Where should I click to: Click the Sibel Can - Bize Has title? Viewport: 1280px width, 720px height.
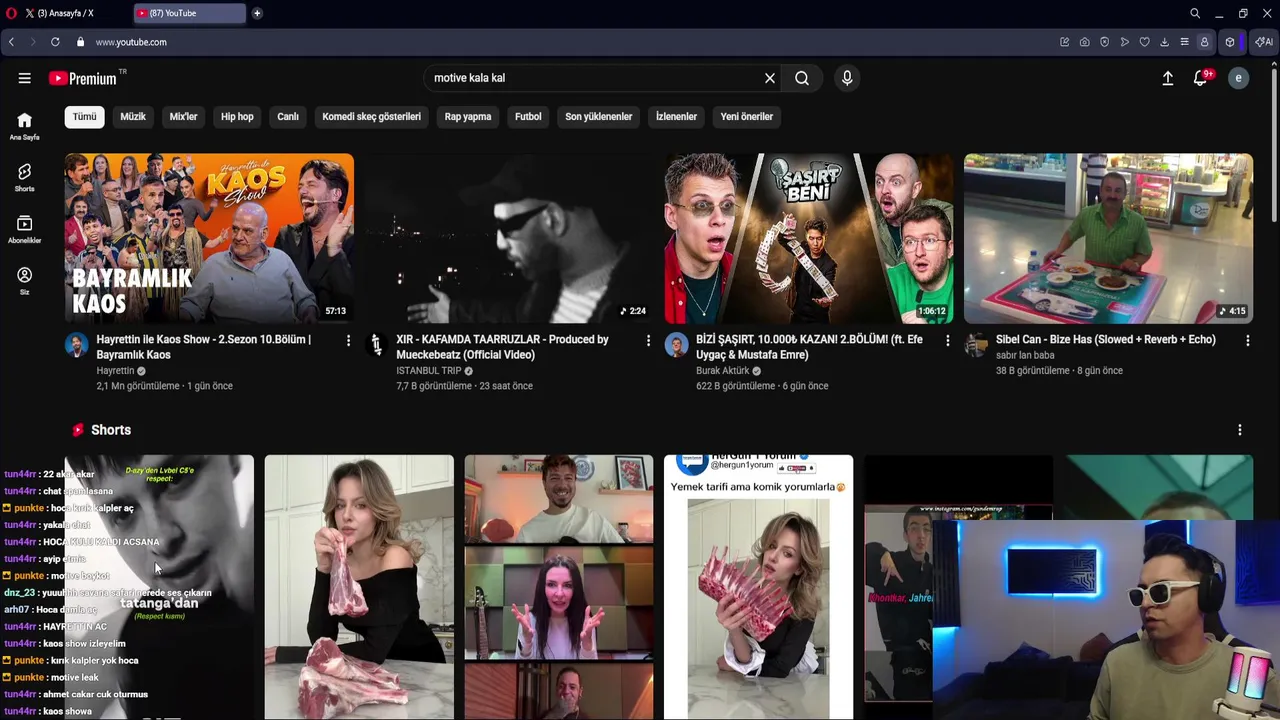coord(1106,340)
